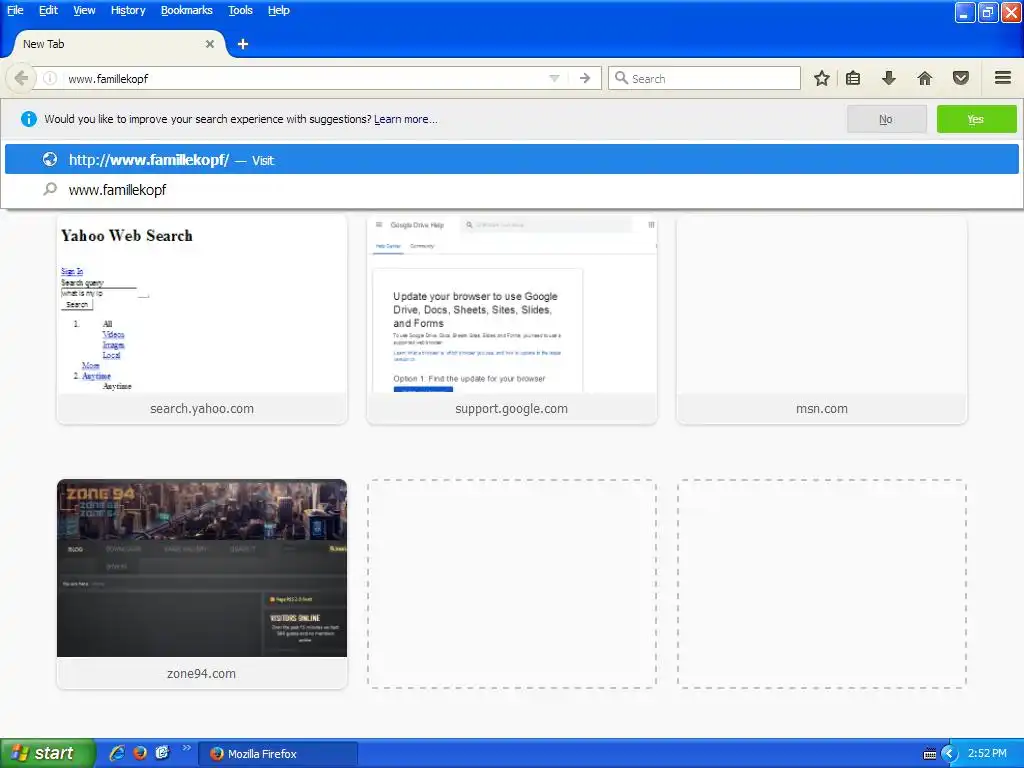The width and height of the screenshot is (1024, 768).
Task: Click the Pocket save icon
Action: pos(961,78)
